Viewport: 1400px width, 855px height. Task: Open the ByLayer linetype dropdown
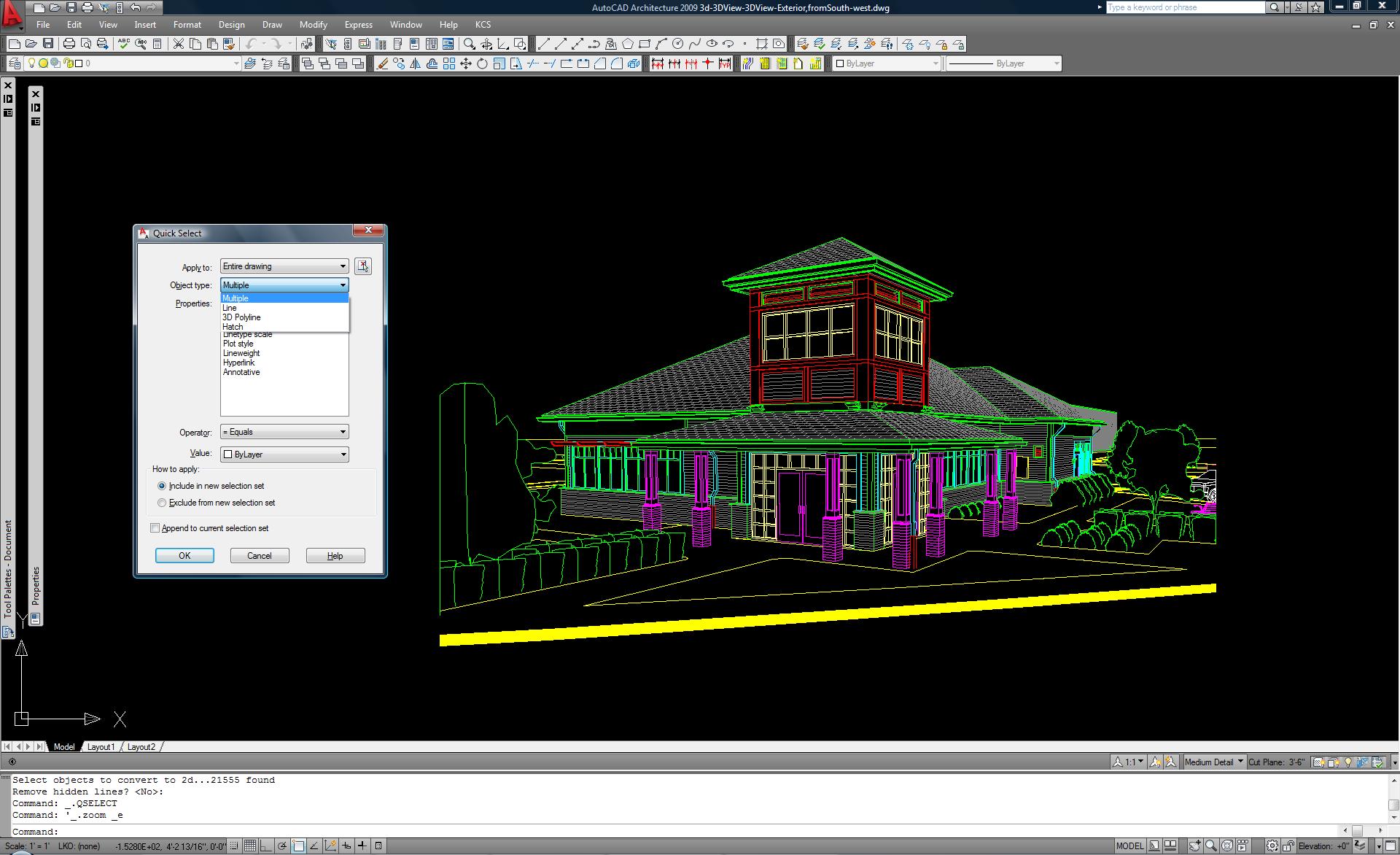click(1003, 63)
